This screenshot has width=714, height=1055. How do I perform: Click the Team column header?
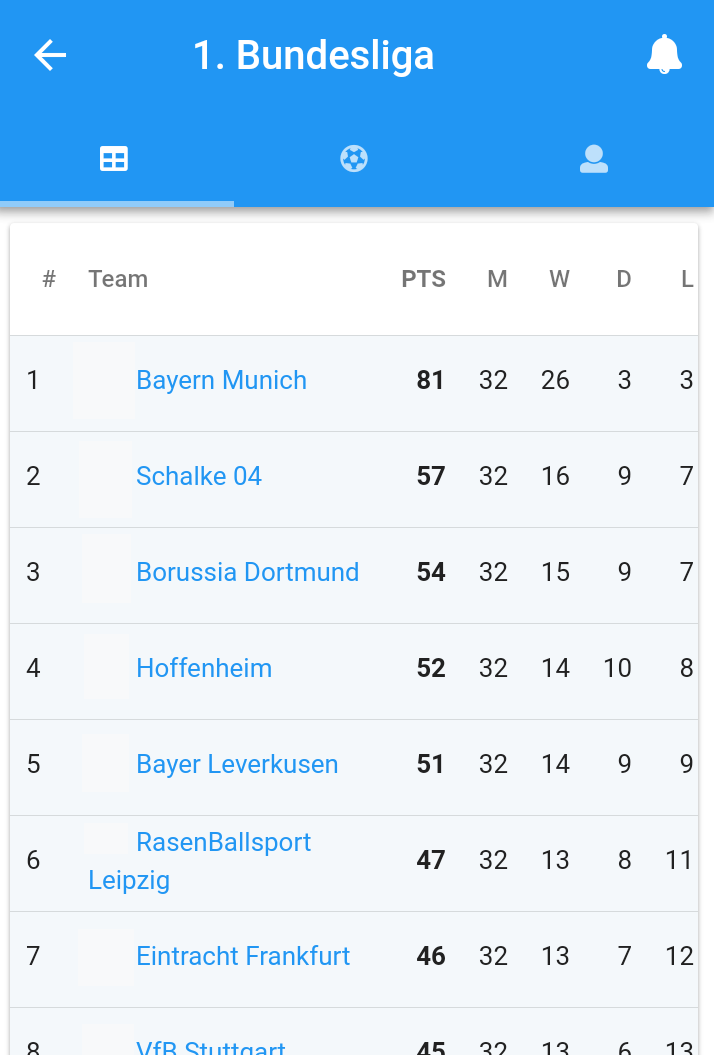click(x=118, y=279)
